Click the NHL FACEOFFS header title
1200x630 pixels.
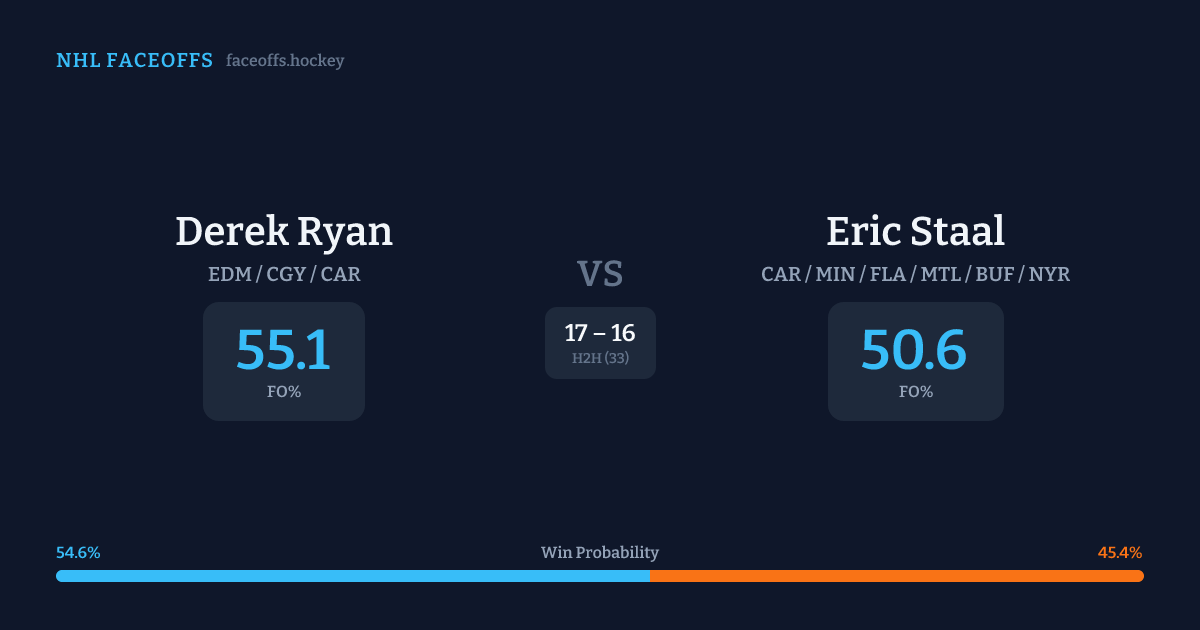point(134,61)
